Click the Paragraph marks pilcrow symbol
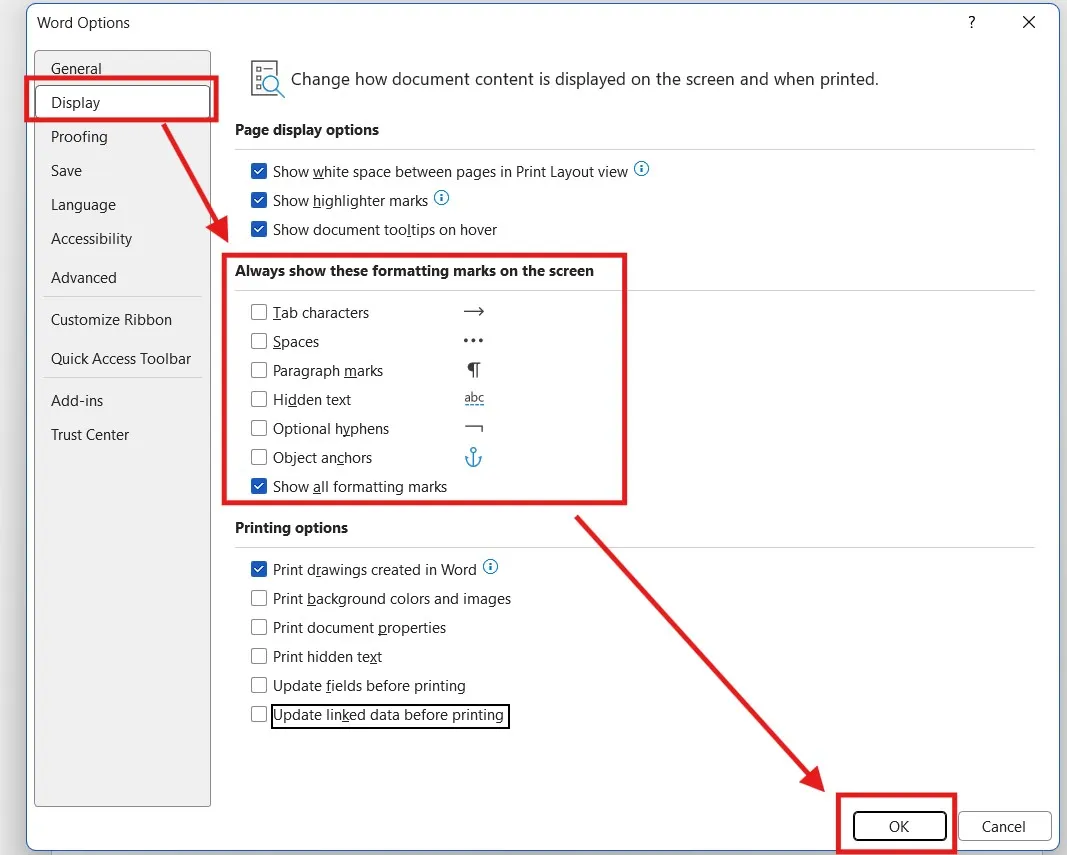The height and width of the screenshot is (855, 1067). [x=474, y=370]
